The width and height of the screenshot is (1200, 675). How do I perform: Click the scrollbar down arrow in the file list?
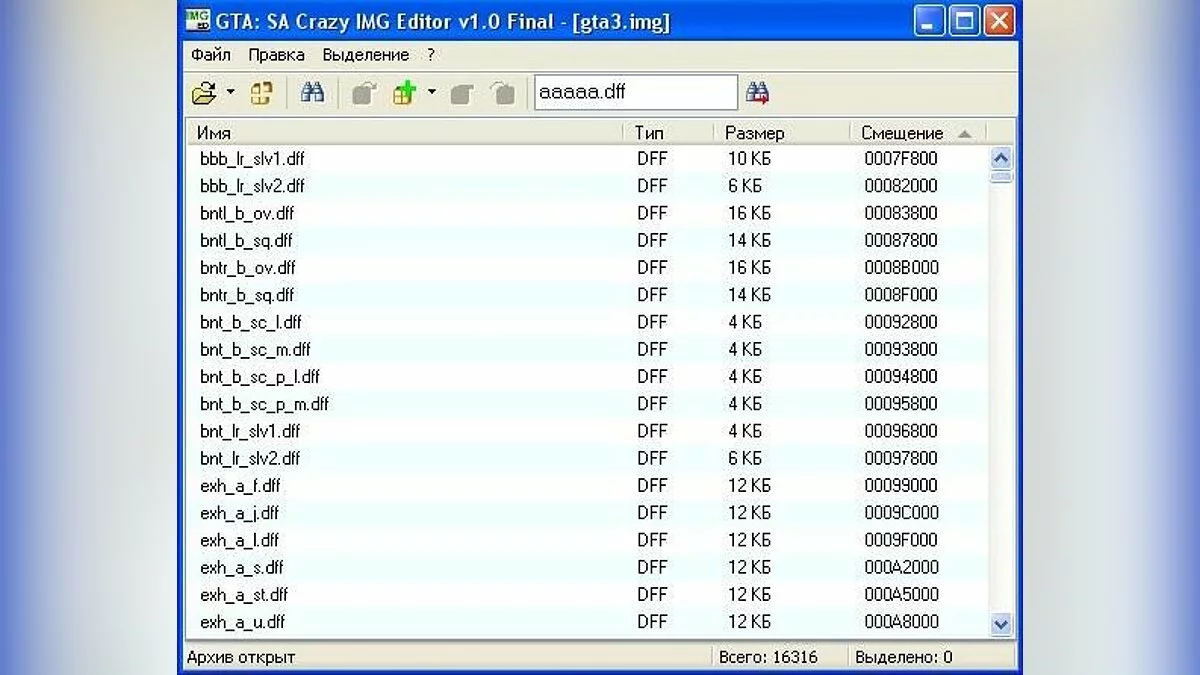click(1001, 624)
